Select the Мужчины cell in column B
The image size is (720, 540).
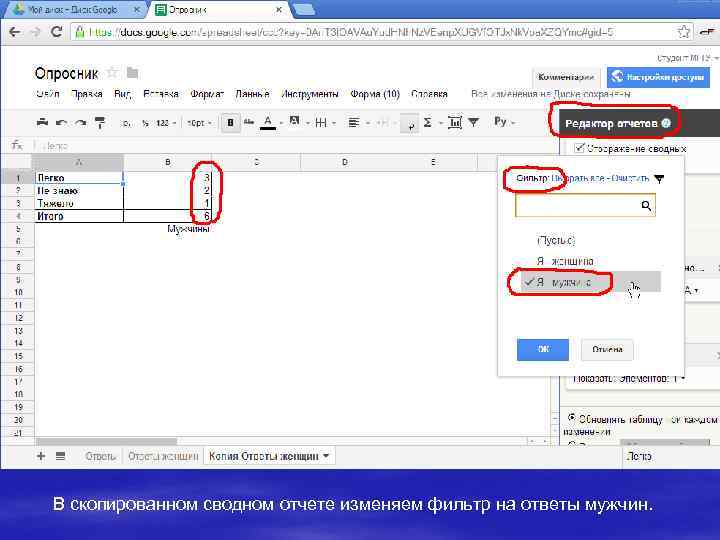tap(168, 229)
